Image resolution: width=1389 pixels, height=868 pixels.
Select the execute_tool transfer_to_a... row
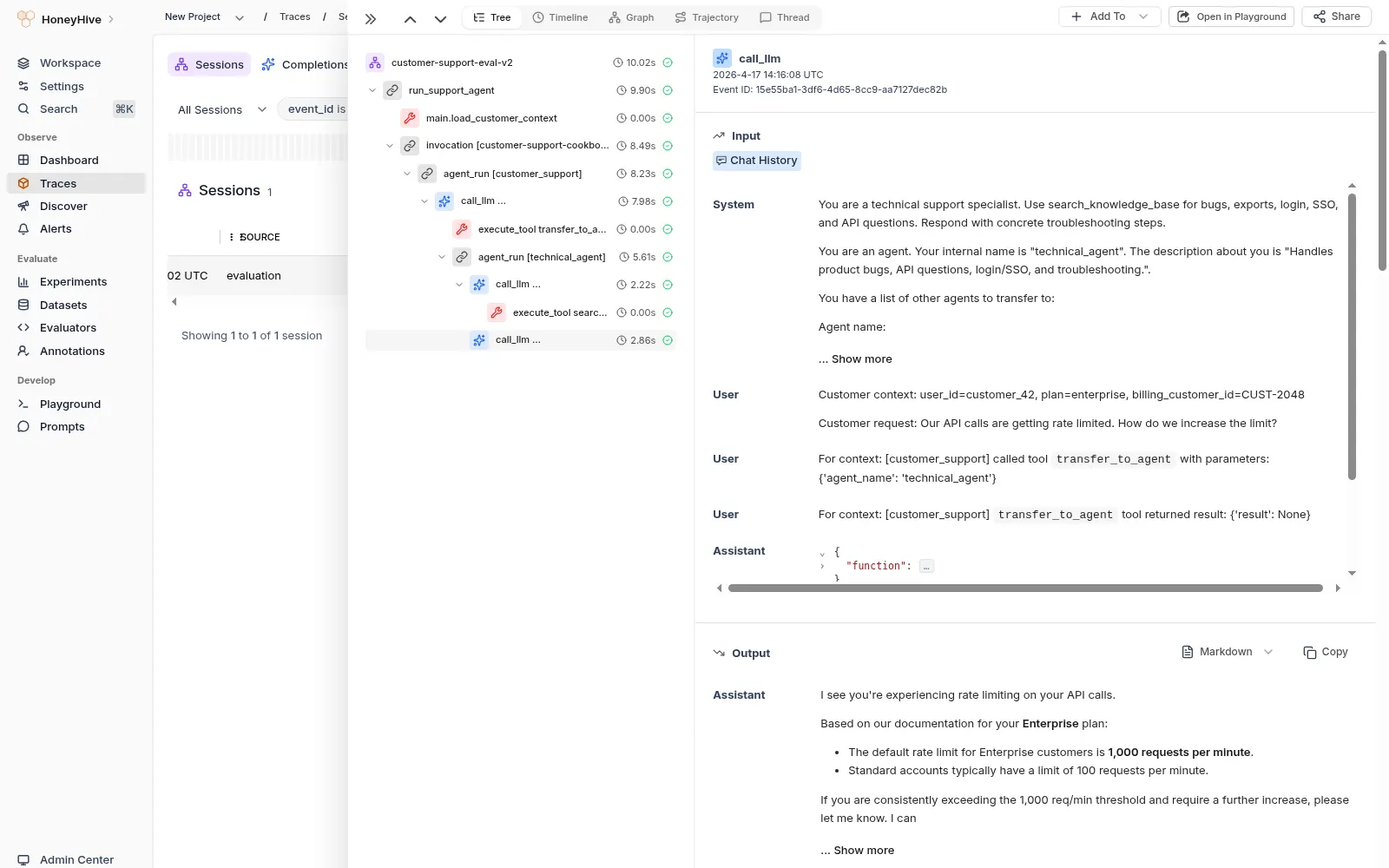(x=520, y=229)
